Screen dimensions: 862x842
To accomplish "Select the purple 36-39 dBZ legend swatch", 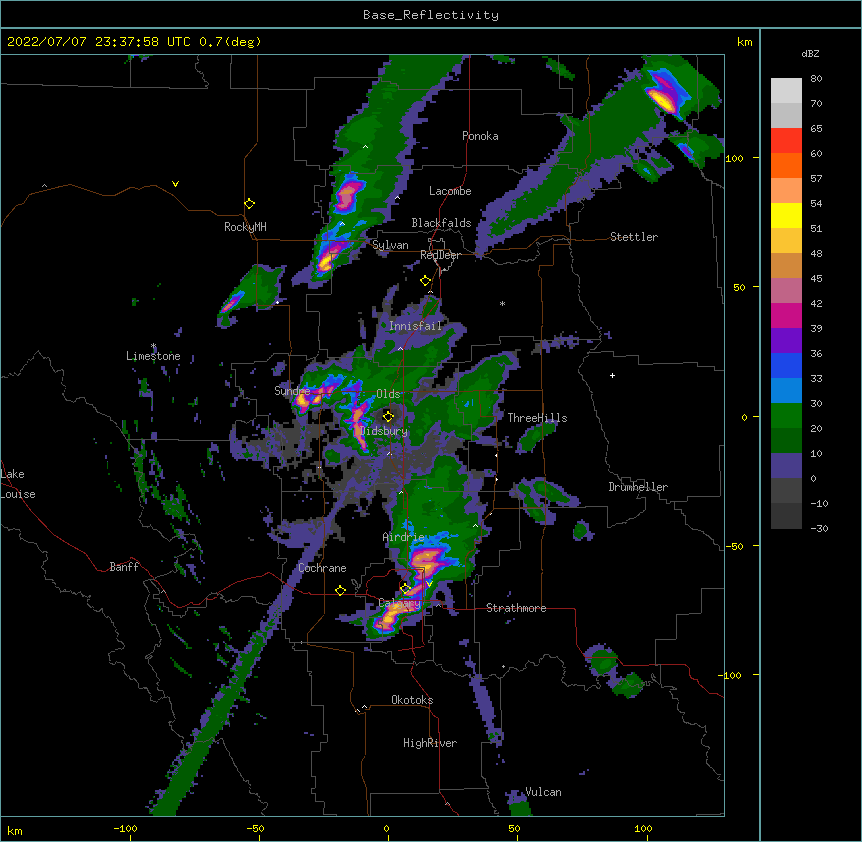I will [x=786, y=341].
